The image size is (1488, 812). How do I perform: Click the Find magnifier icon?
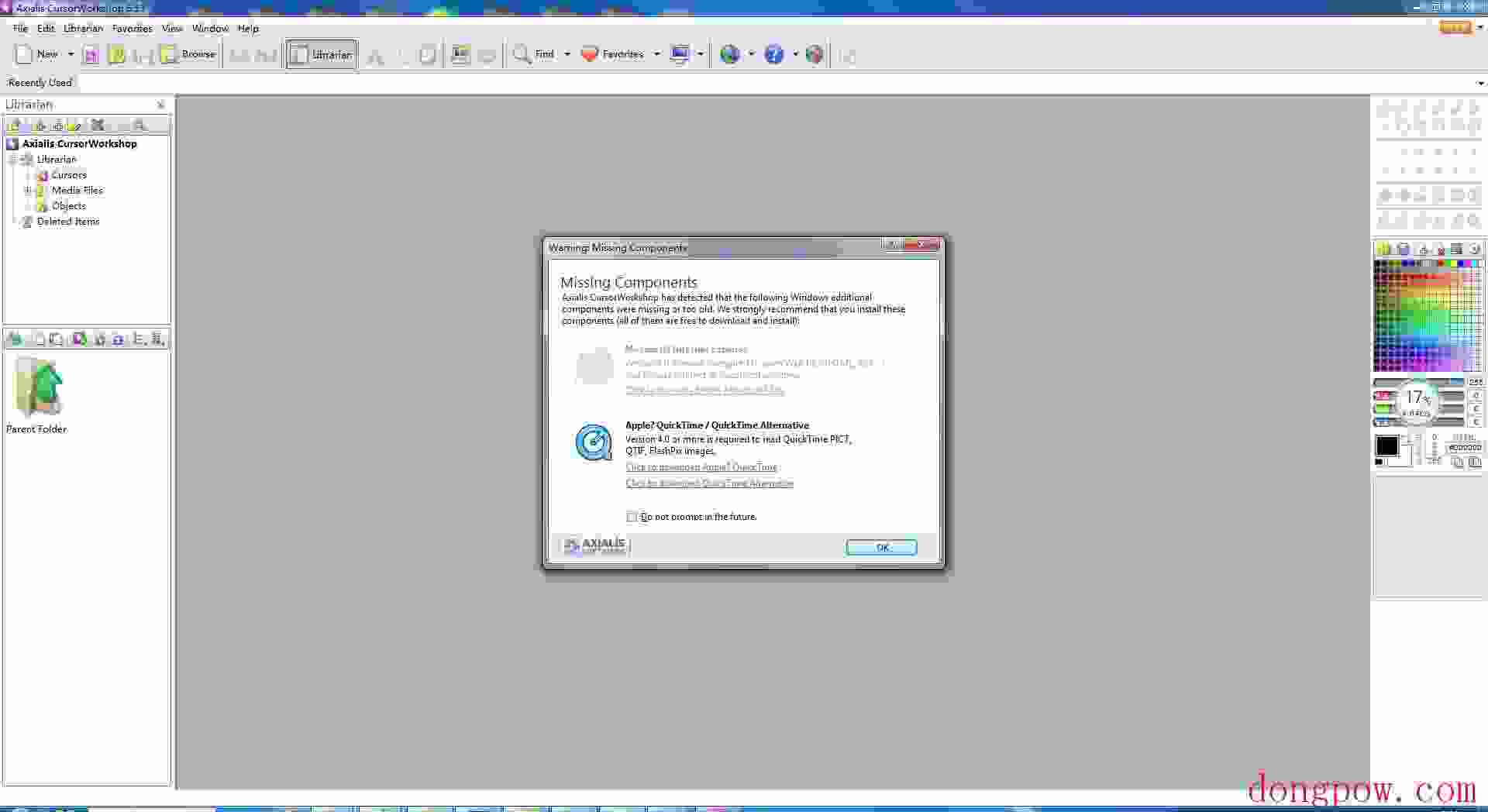point(522,54)
